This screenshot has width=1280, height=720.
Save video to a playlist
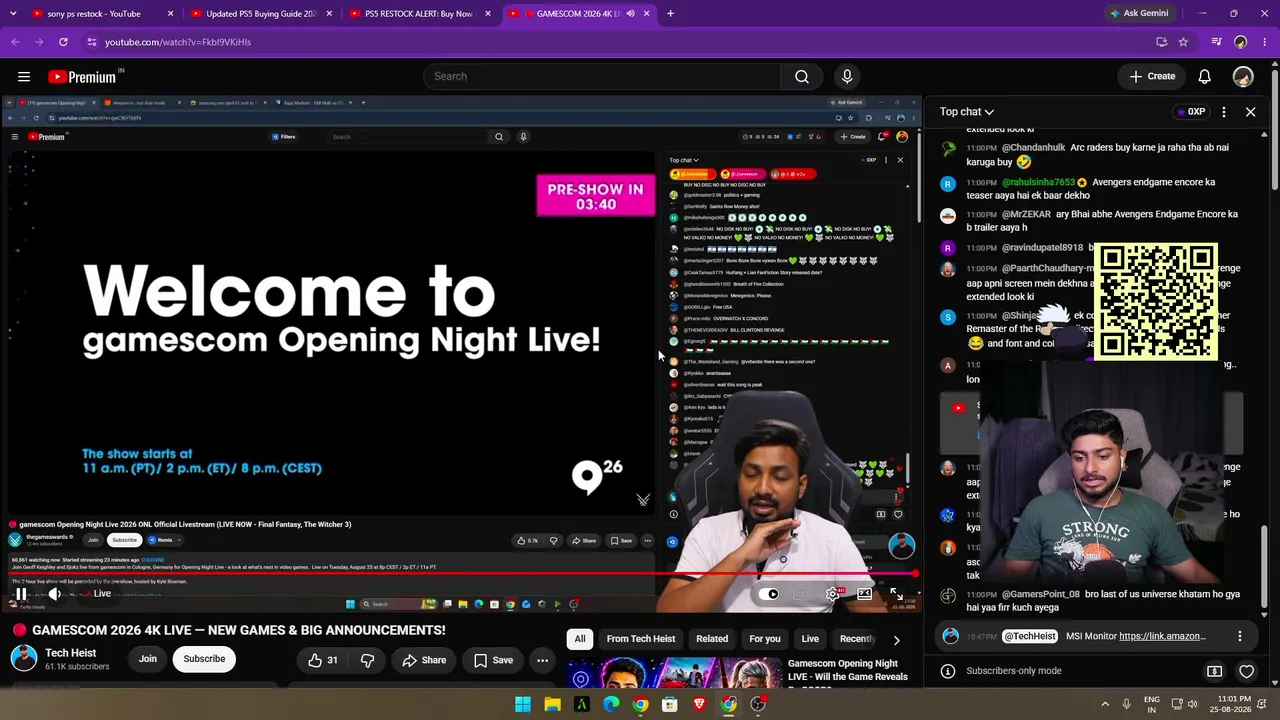[x=493, y=660]
